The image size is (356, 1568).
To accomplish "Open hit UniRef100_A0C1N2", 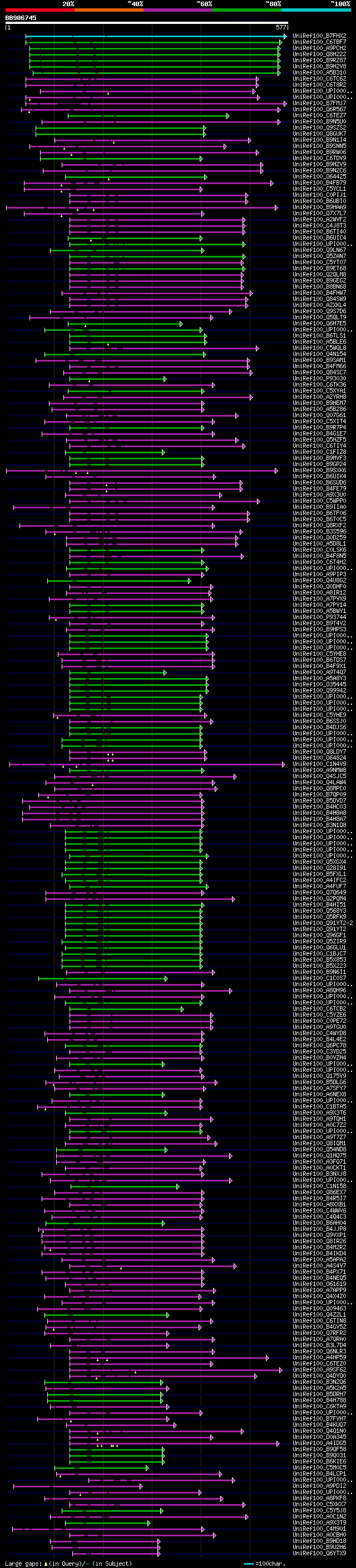I will 319,1516.
